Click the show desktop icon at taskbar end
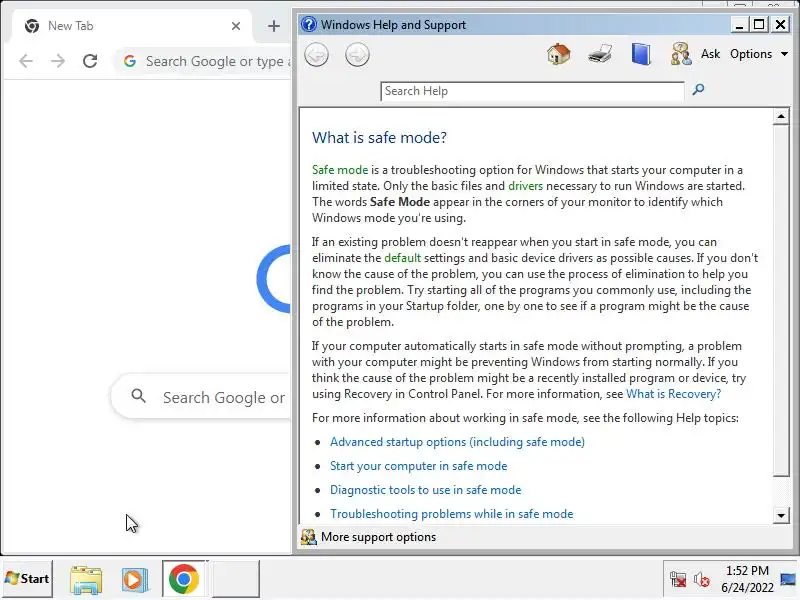This screenshot has width=800, height=600. tap(789, 579)
